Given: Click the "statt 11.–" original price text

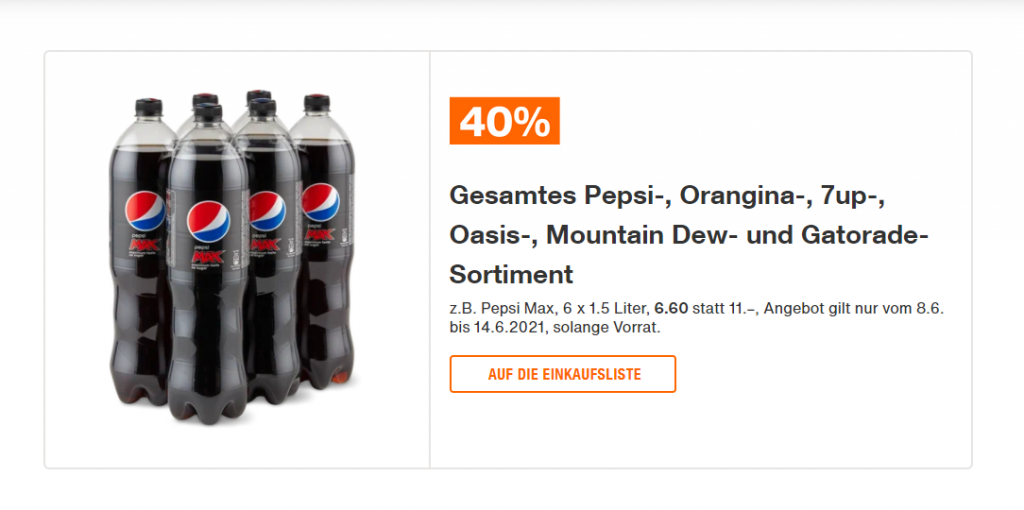Looking at the screenshot, I should coord(725,309).
